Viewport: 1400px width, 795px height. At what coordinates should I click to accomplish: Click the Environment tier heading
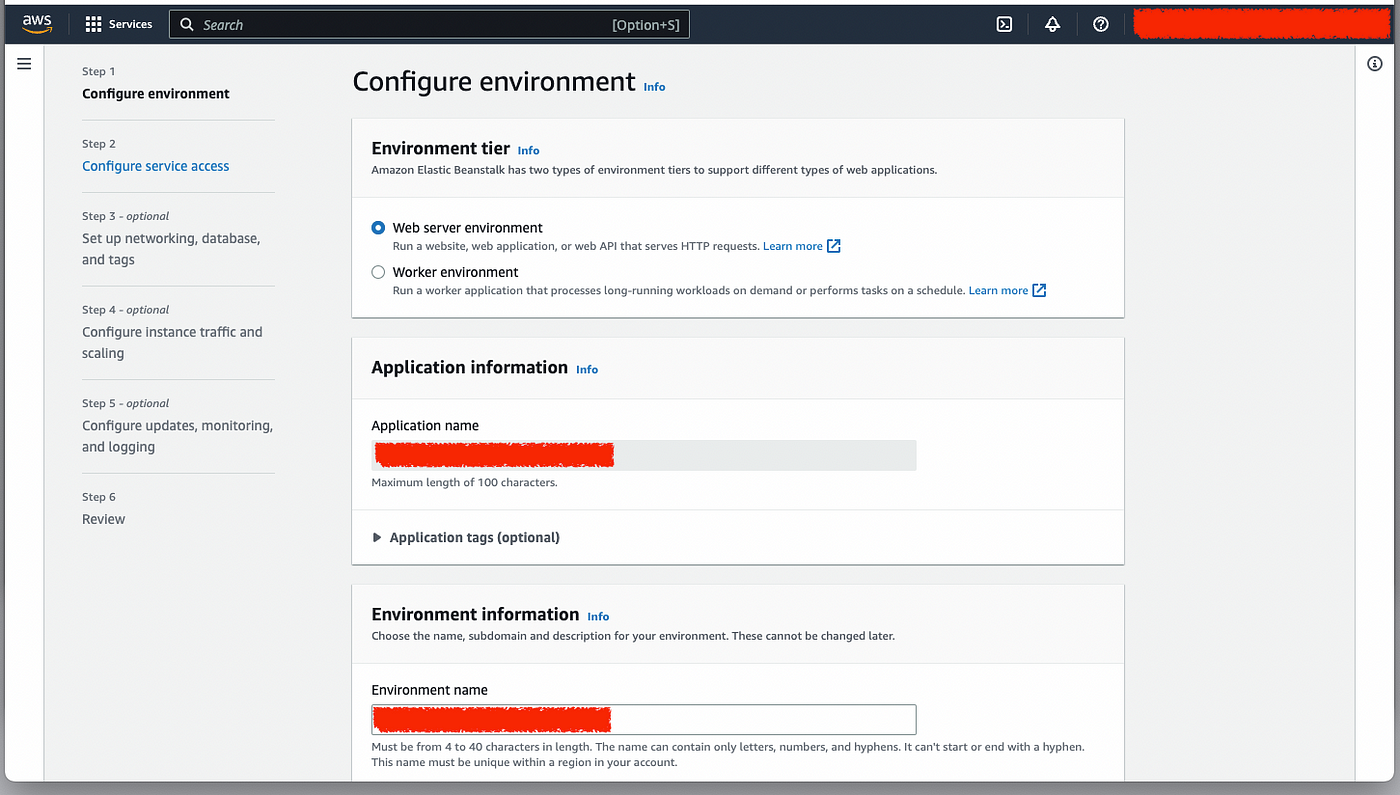coord(441,148)
